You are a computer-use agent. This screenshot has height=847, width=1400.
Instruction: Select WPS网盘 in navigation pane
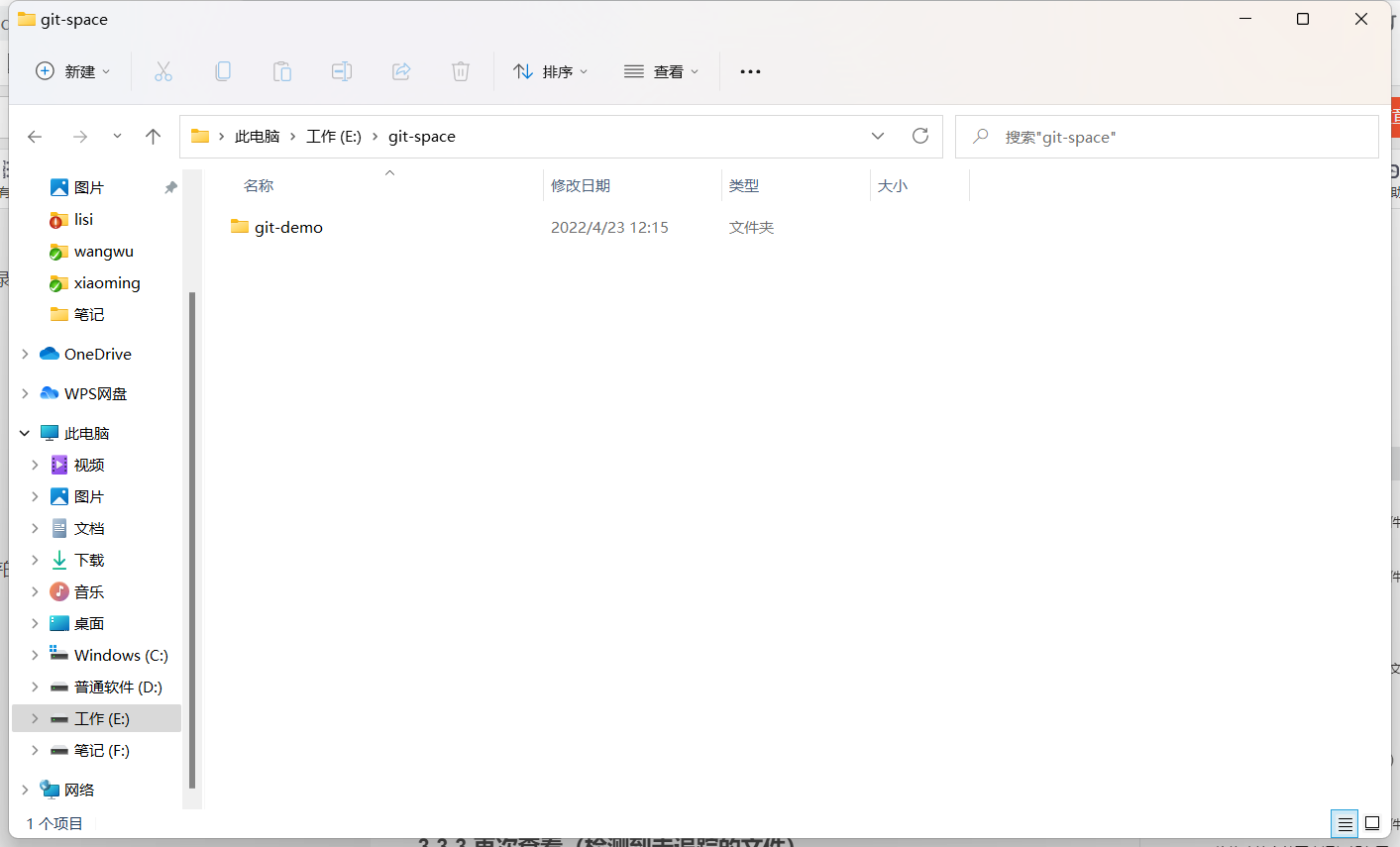95,393
